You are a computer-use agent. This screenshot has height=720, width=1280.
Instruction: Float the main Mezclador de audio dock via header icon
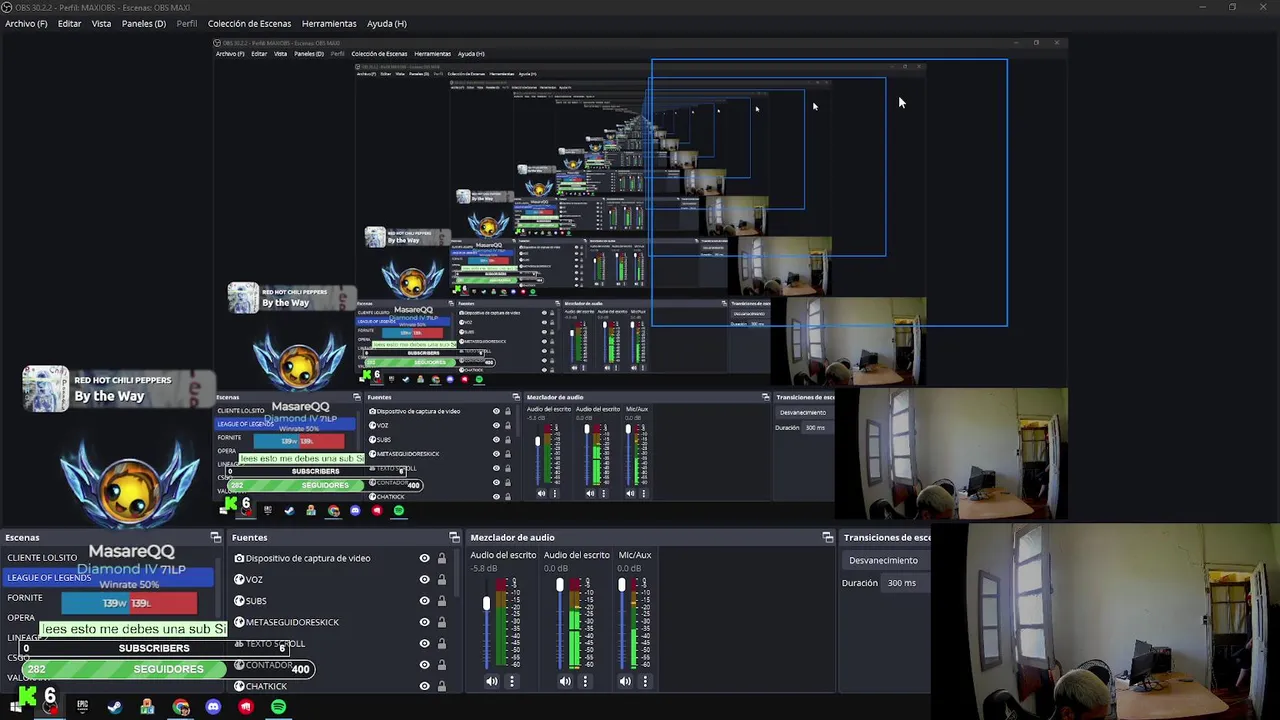point(827,537)
